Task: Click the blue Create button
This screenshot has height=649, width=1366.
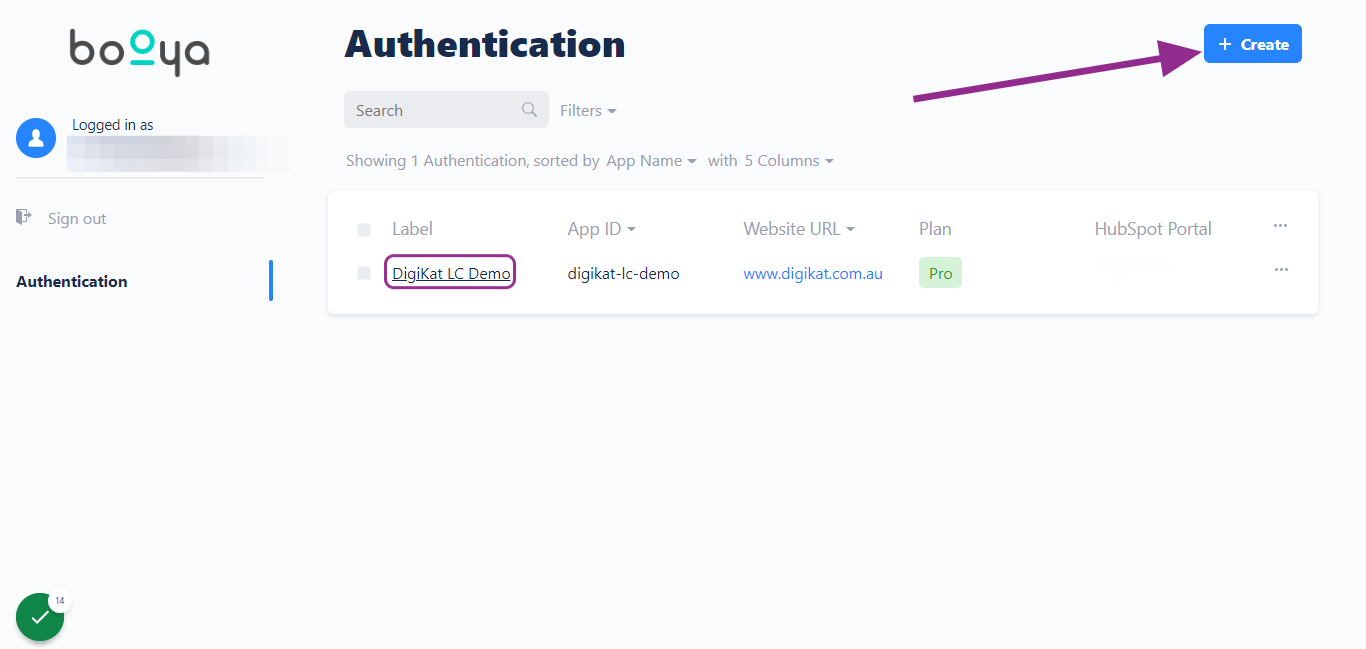Action: pyautogui.click(x=1253, y=44)
